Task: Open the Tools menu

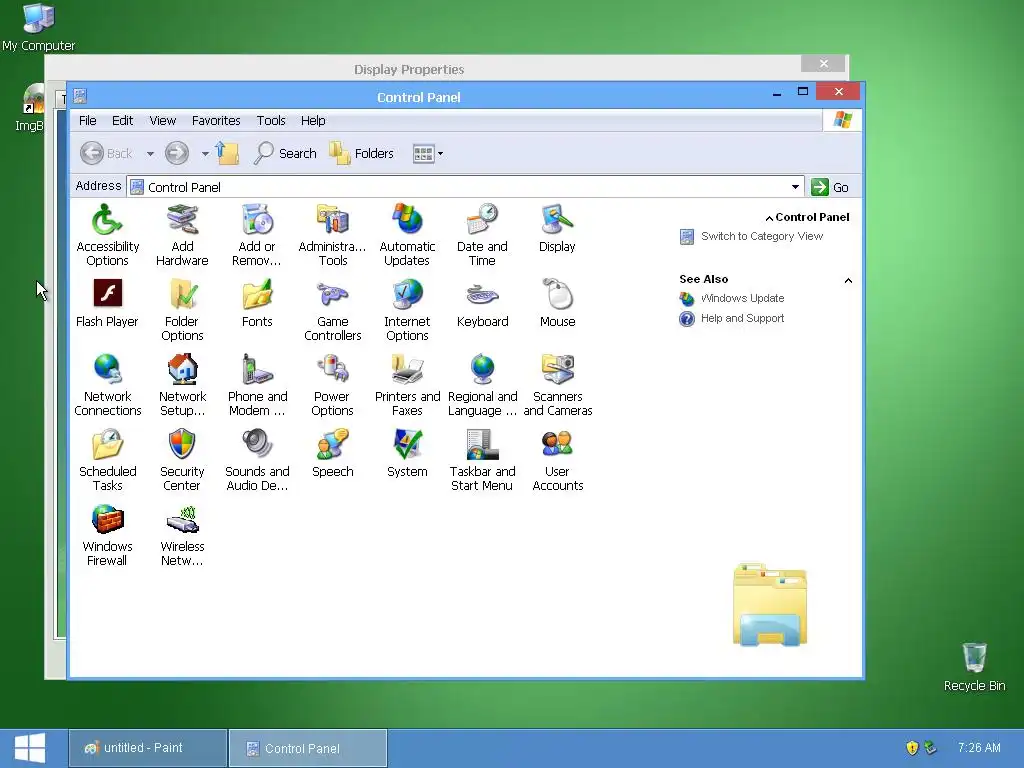Action: click(271, 121)
